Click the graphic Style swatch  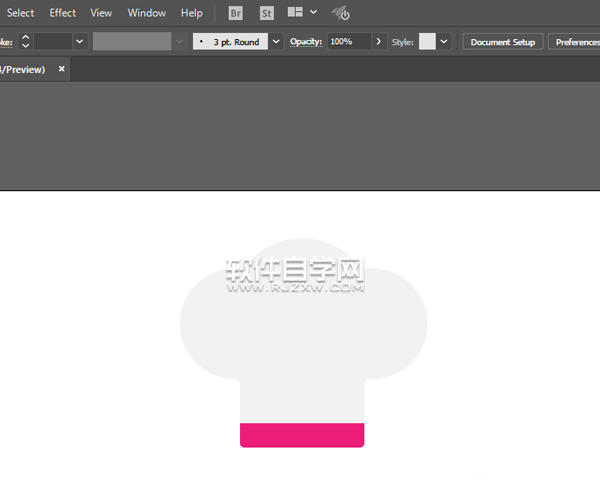(427, 42)
